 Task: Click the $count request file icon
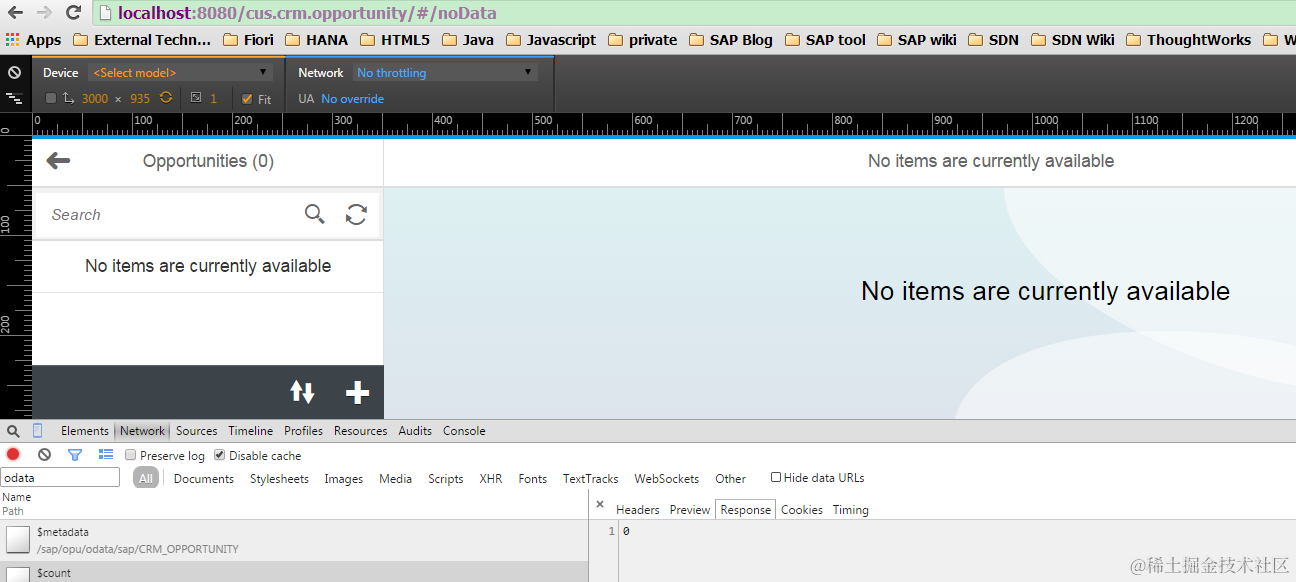(18, 574)
